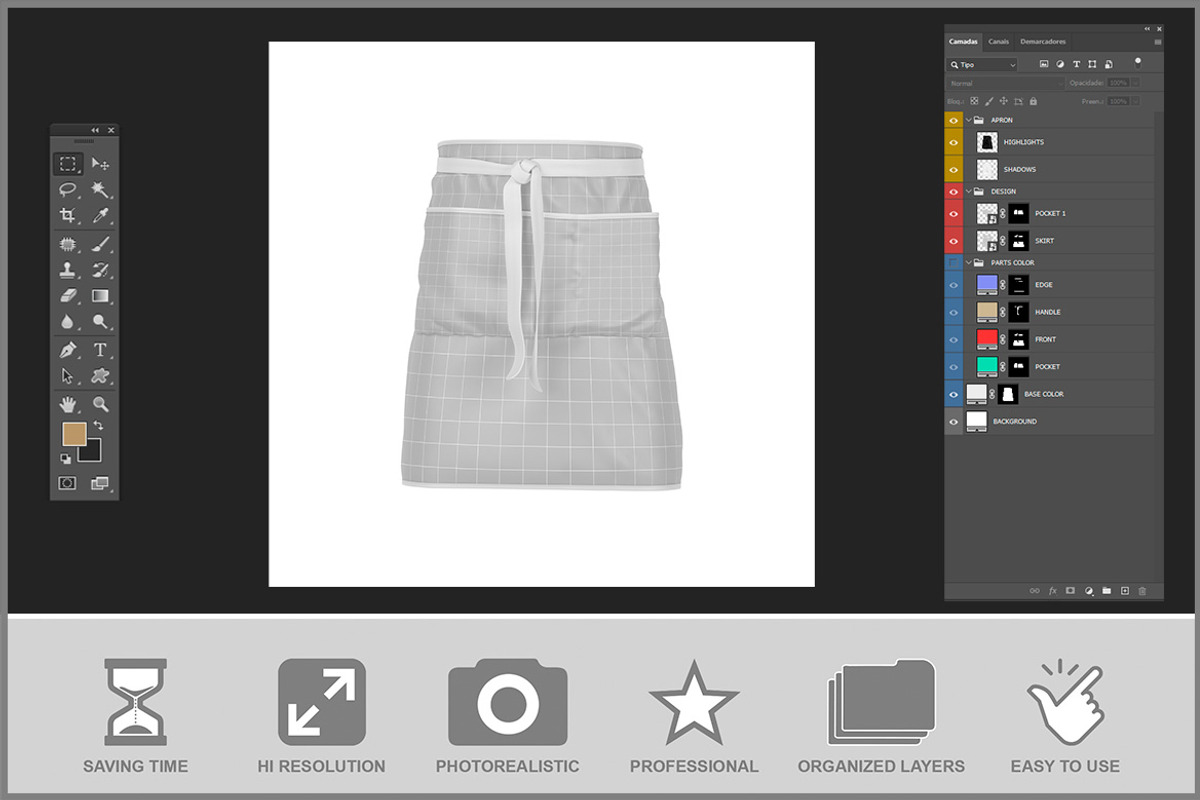The height and width of the screenshot is (800, 1200).
Task: Select the Horizontal Type tool
Action: 100,350
